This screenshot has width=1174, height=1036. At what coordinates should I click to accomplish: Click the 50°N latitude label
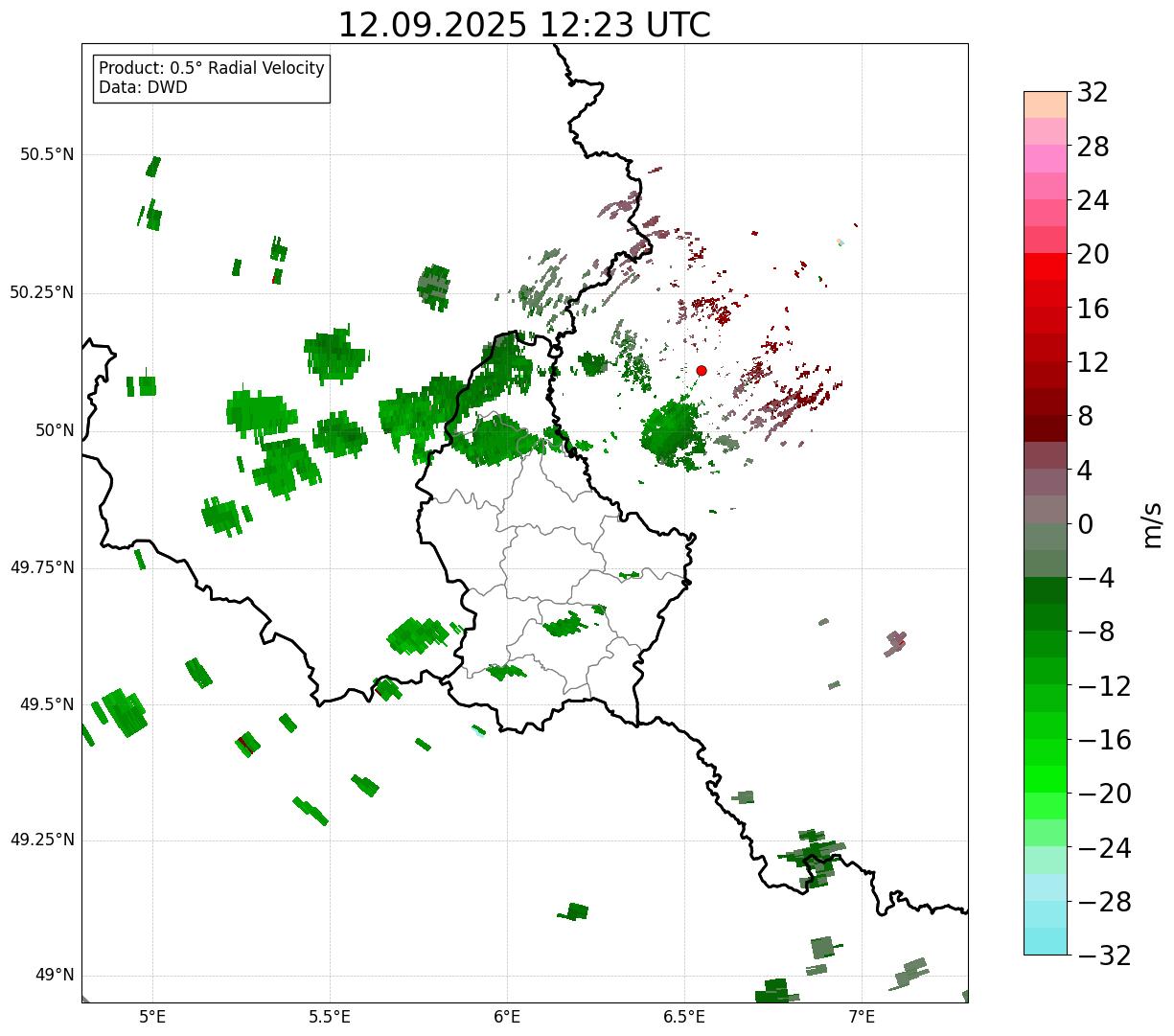54,430
